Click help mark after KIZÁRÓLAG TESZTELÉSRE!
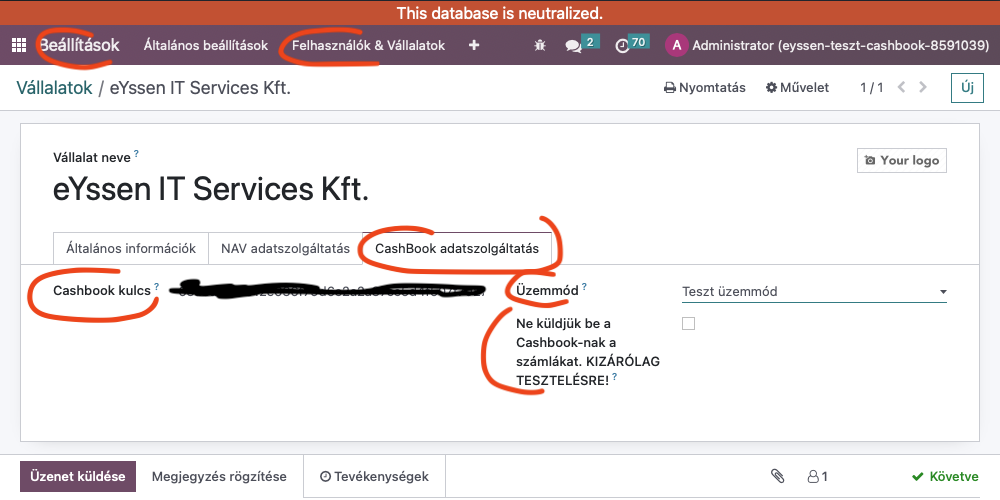Viewport: 1000px width, 500px height. click(x=614, y=378)
